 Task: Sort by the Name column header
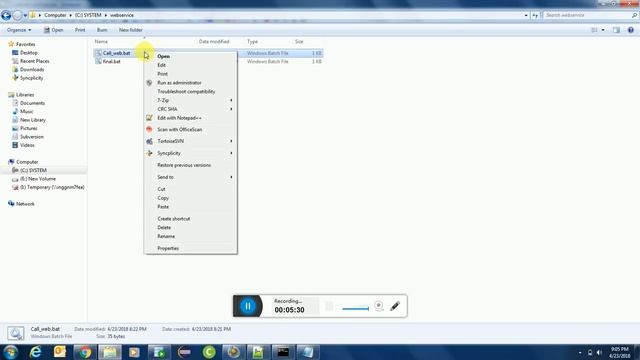pyautogui.click(x=101, y=42)
